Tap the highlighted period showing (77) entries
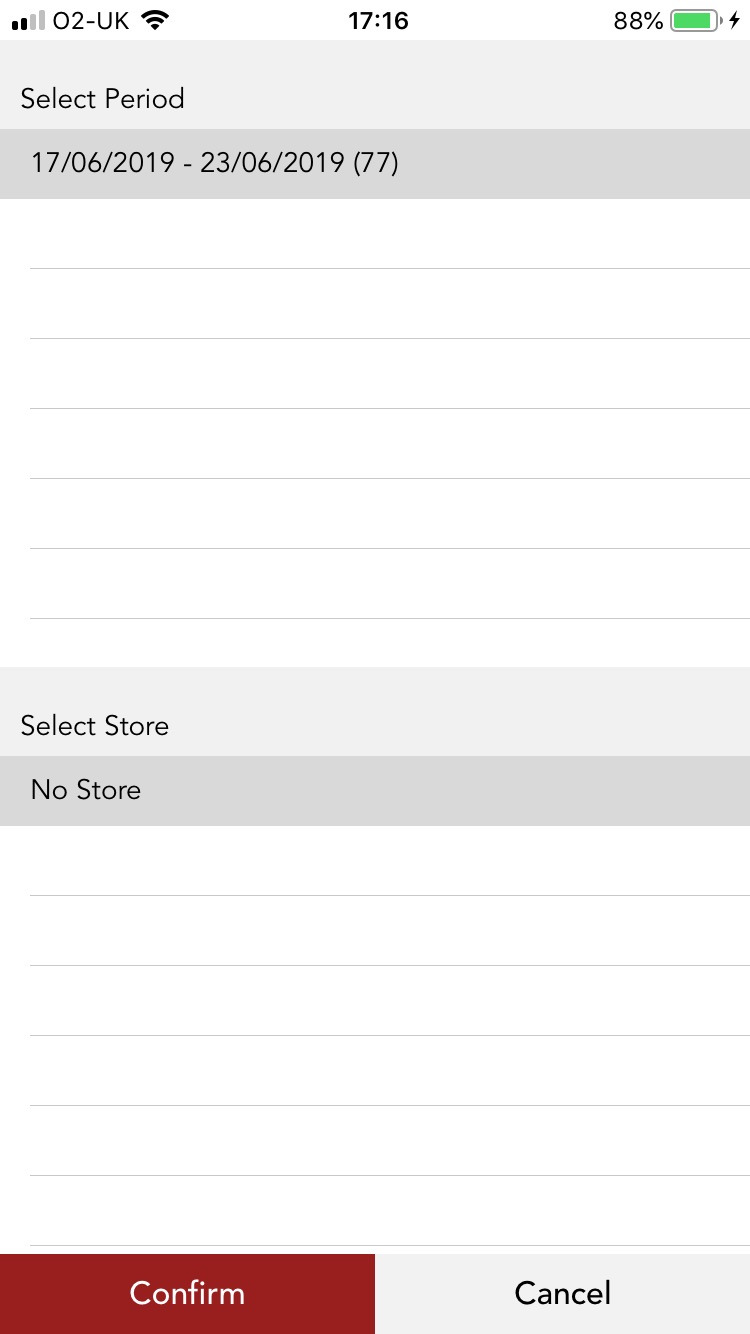750x1334 pixels. coord(375,162)
